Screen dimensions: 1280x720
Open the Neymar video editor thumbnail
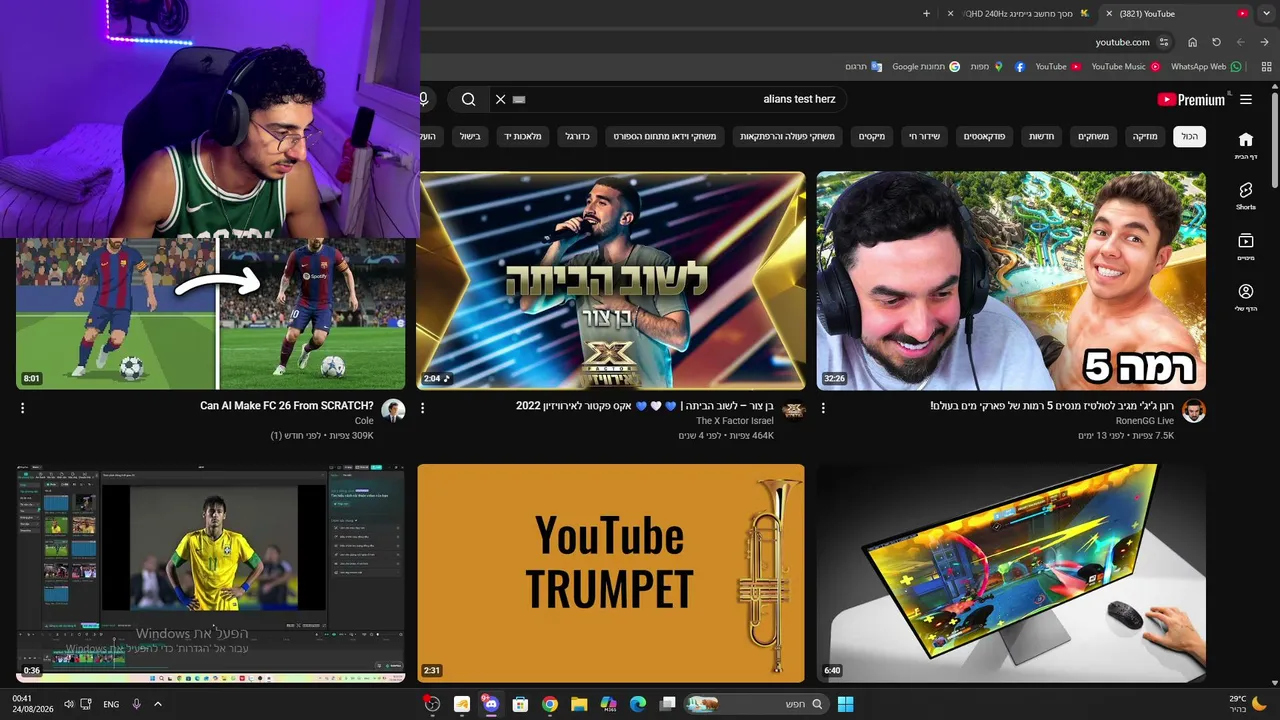point(211,573)
